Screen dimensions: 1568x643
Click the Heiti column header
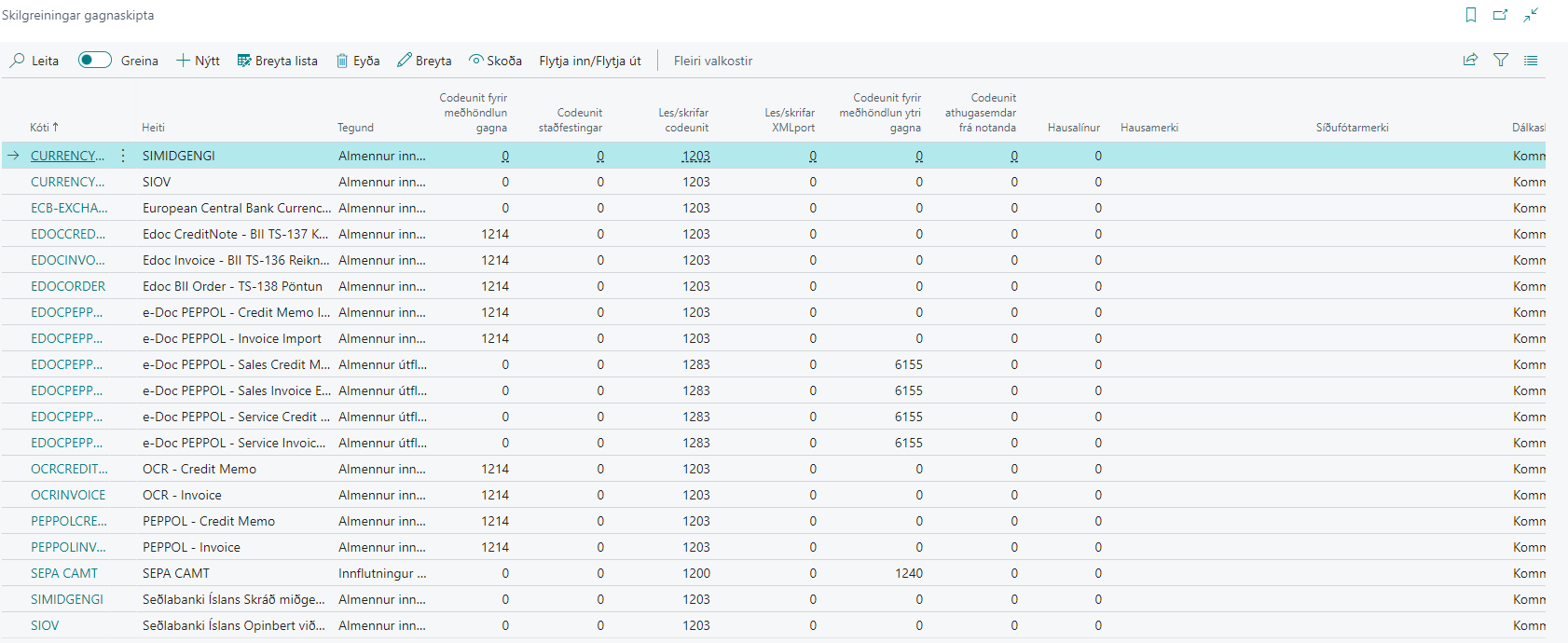click(x=153, y=128)
